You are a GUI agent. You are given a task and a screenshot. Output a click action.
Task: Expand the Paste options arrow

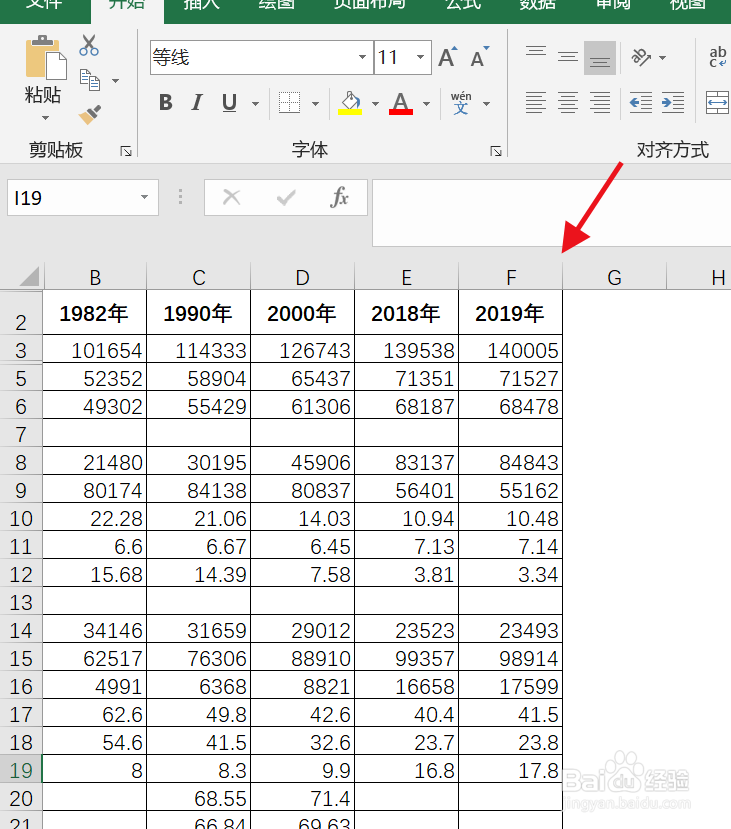pos(45,118)
